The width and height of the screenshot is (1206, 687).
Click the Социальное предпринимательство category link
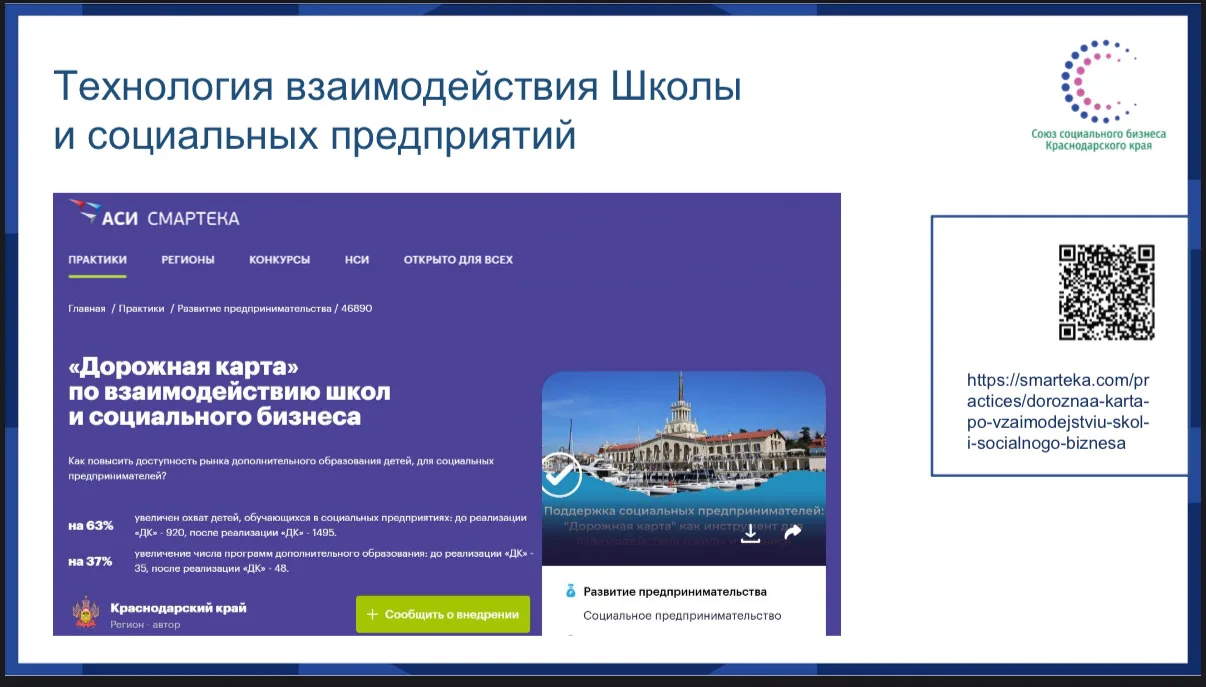(x=682, y=616)
